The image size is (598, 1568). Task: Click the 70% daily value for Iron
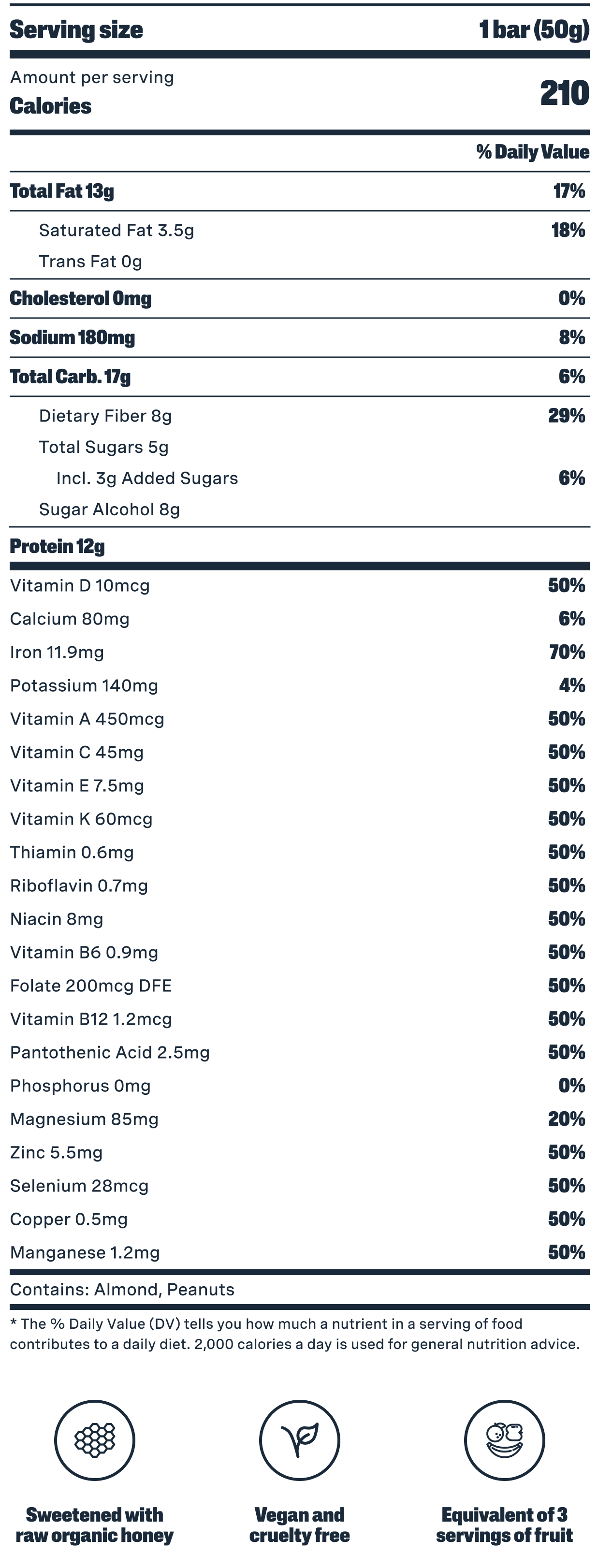[566, 653]
